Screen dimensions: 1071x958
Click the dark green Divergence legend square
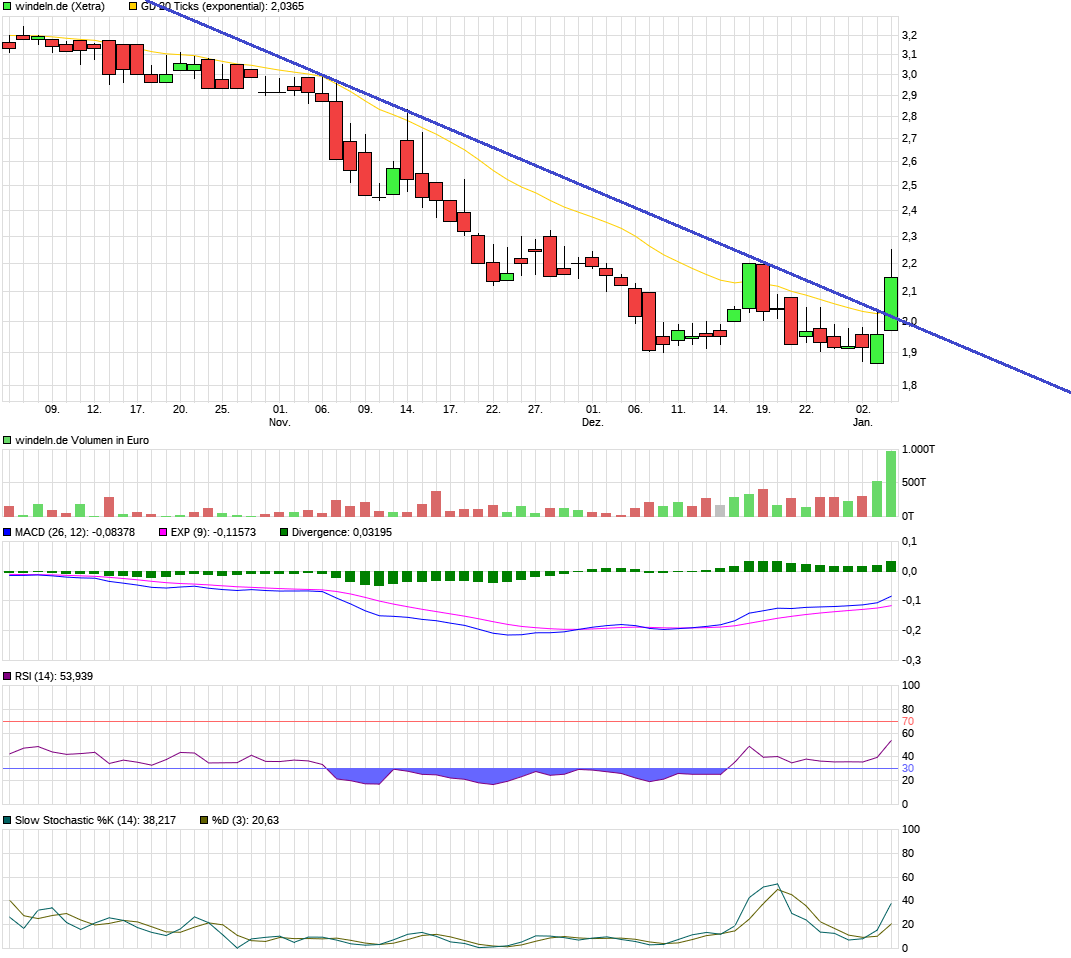[284, 532]
